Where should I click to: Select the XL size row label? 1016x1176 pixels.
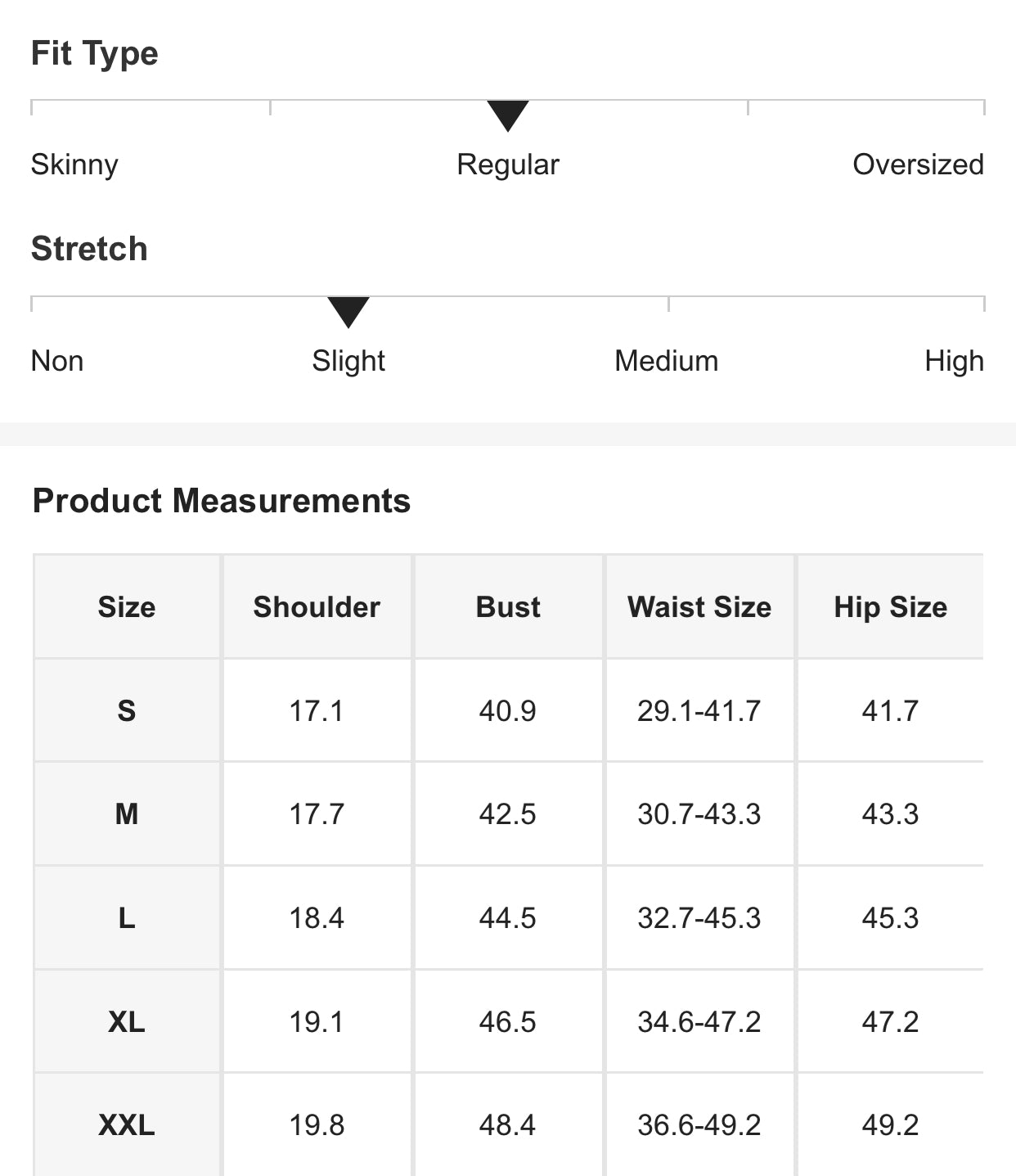[127, 1021]
